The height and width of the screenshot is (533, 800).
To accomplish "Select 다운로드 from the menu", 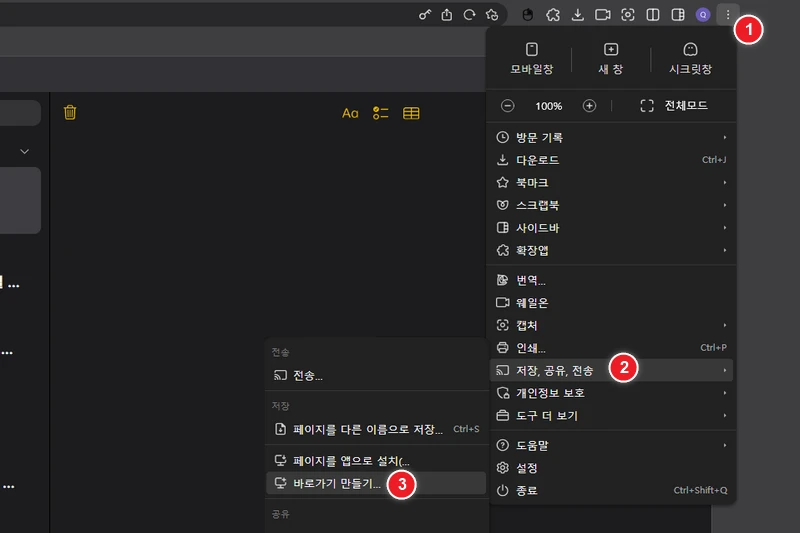I will [611, 160].
